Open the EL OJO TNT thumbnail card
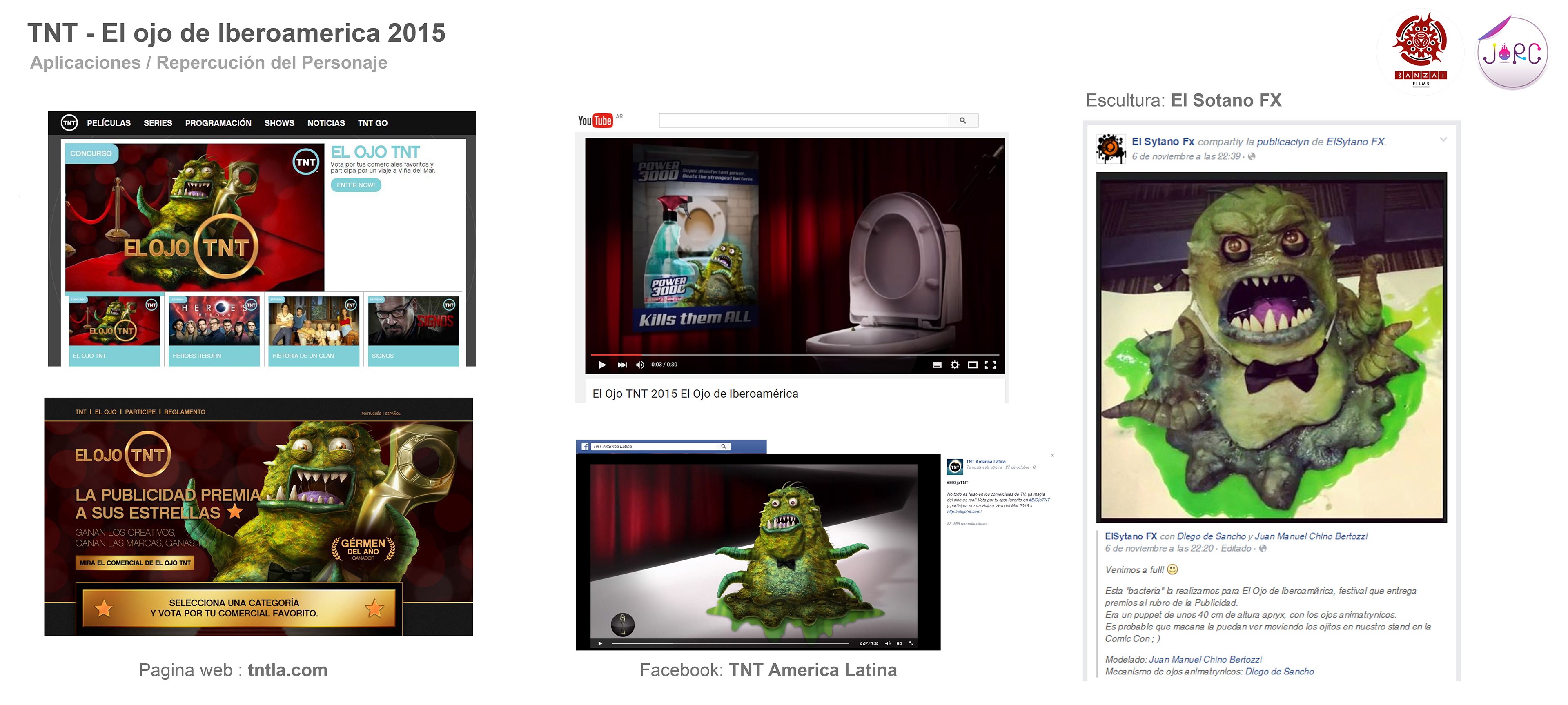Image resolution: width=1568 pixels, height=705 pixels. [114, 330]
